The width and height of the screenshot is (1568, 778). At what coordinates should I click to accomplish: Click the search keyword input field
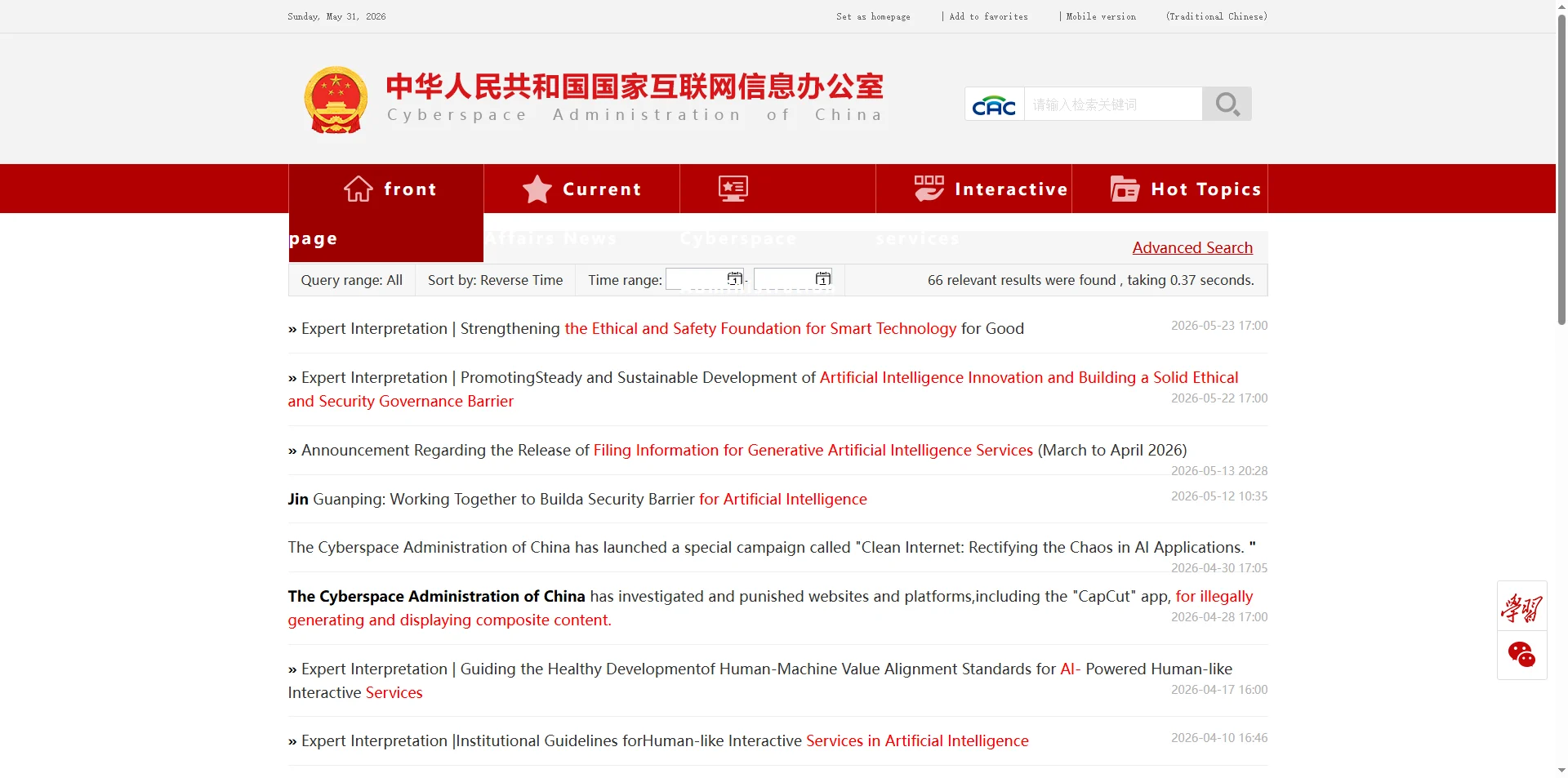(x=1113, y=104)
